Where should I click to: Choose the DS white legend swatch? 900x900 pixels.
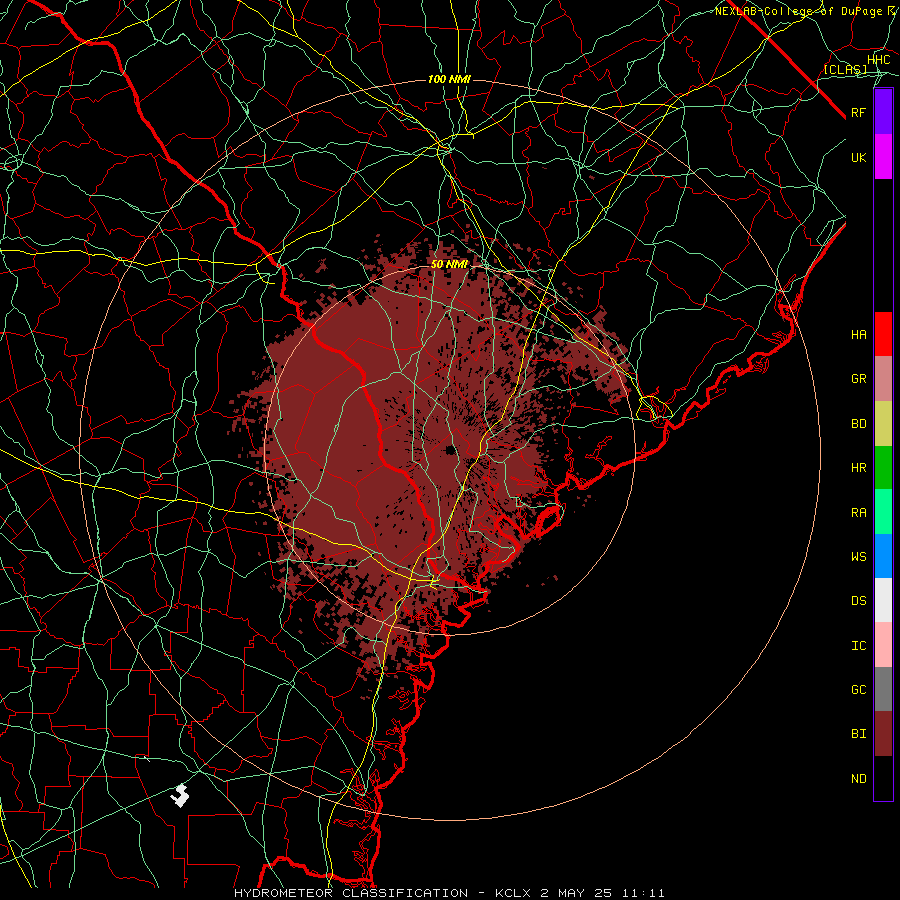point(883,600)
